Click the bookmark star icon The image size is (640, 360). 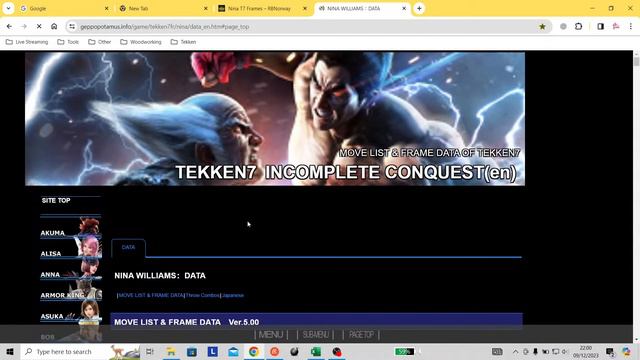[542, 27]
